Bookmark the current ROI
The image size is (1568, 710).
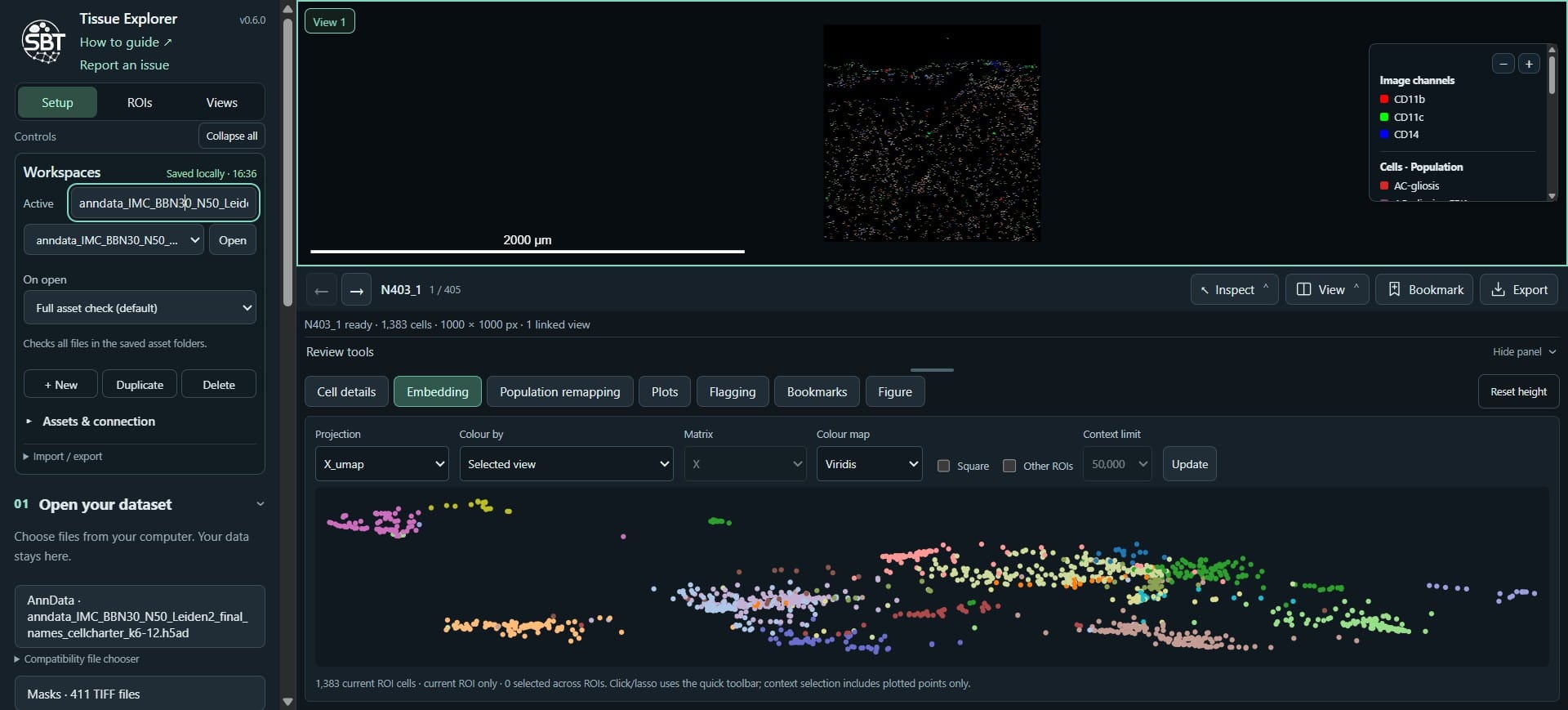coord(1424,289)
